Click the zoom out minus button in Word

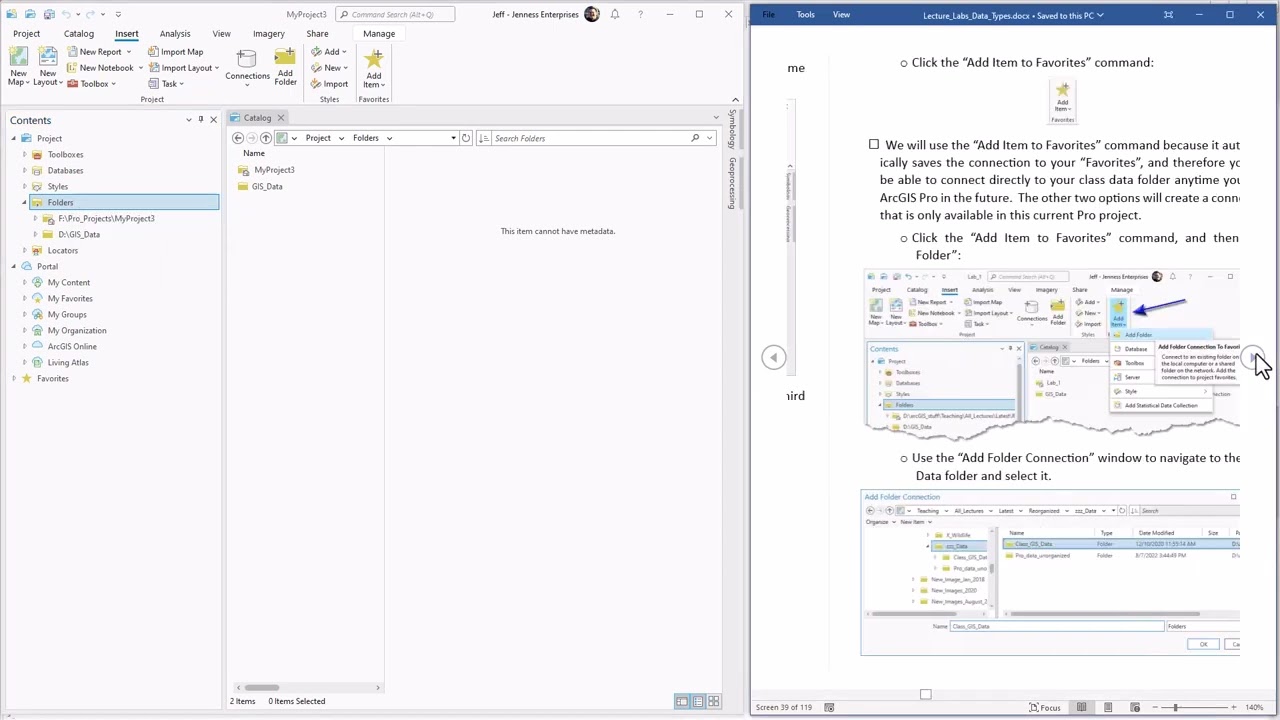point(1153,707)
